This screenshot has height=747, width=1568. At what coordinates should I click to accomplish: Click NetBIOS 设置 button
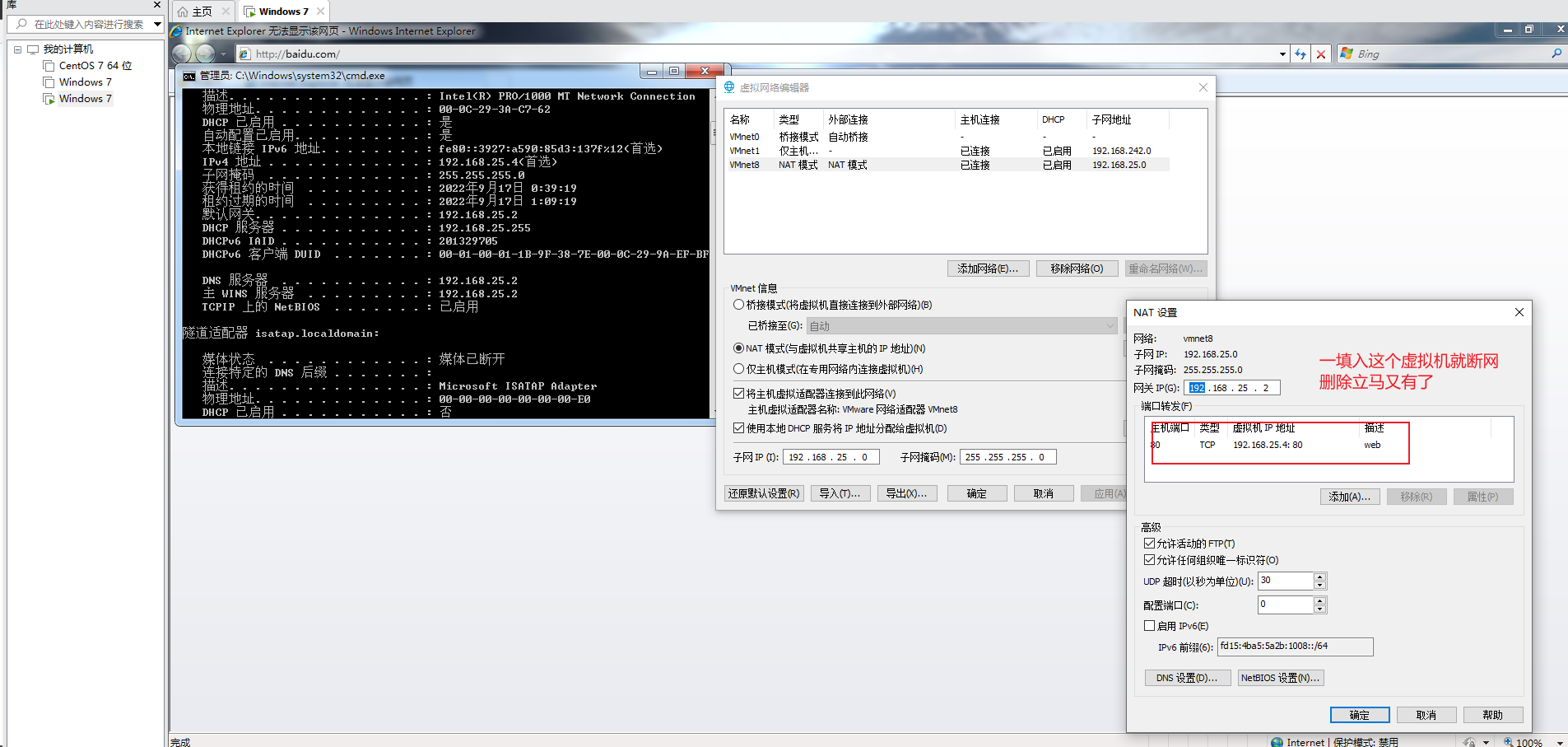coord(1281,678)
